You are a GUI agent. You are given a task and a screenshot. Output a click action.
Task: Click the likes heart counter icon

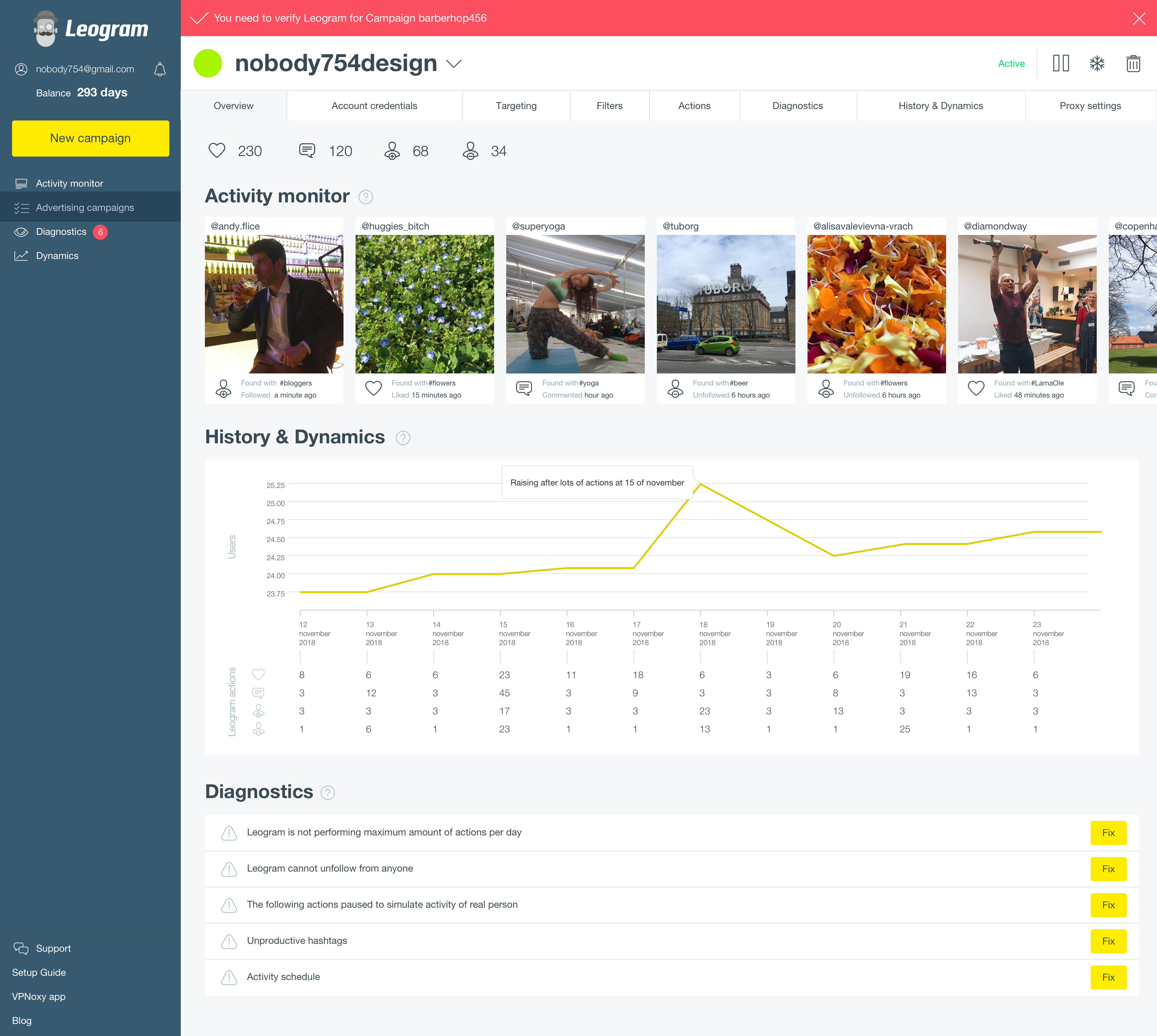click(x=217, y=151)
